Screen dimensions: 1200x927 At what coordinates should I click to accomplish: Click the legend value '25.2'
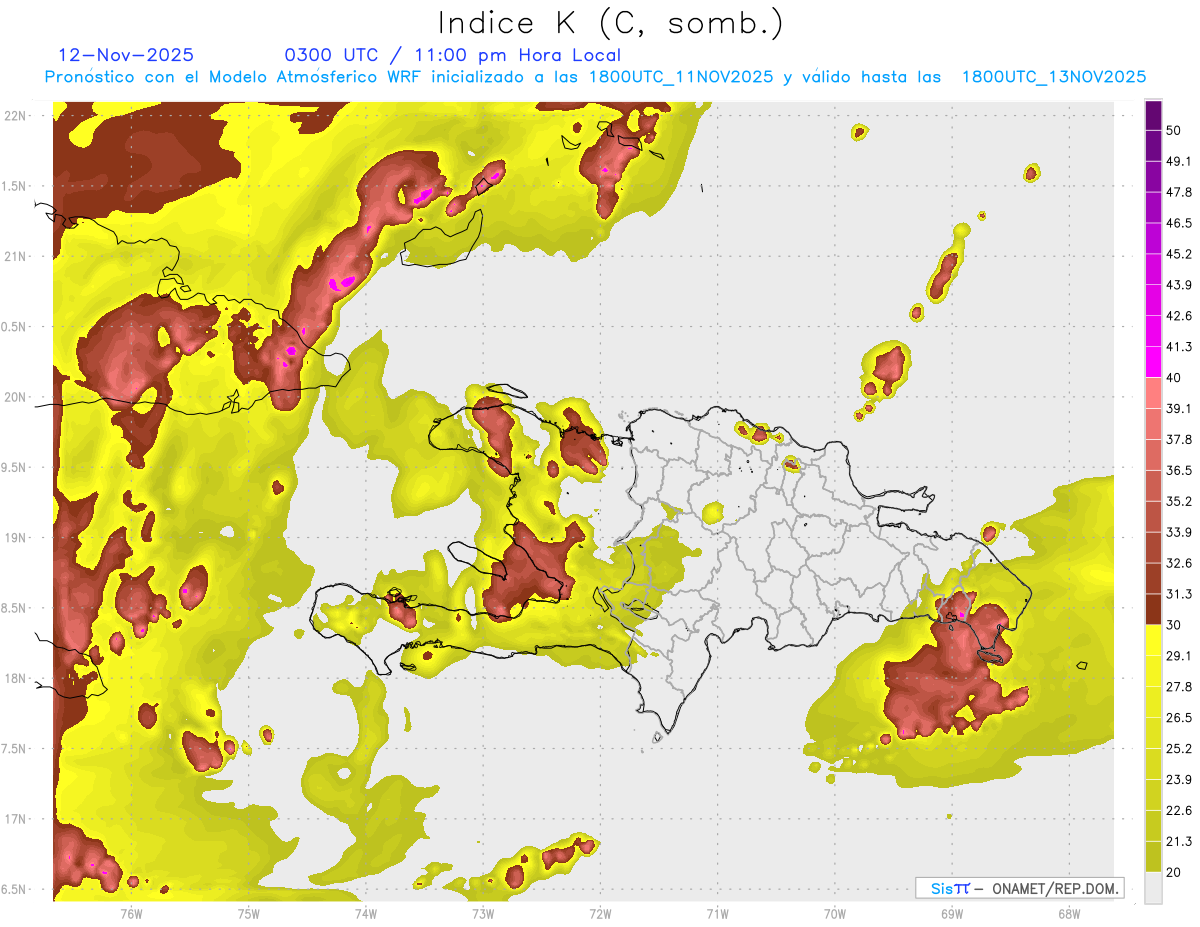click(x=1179, y=748)
